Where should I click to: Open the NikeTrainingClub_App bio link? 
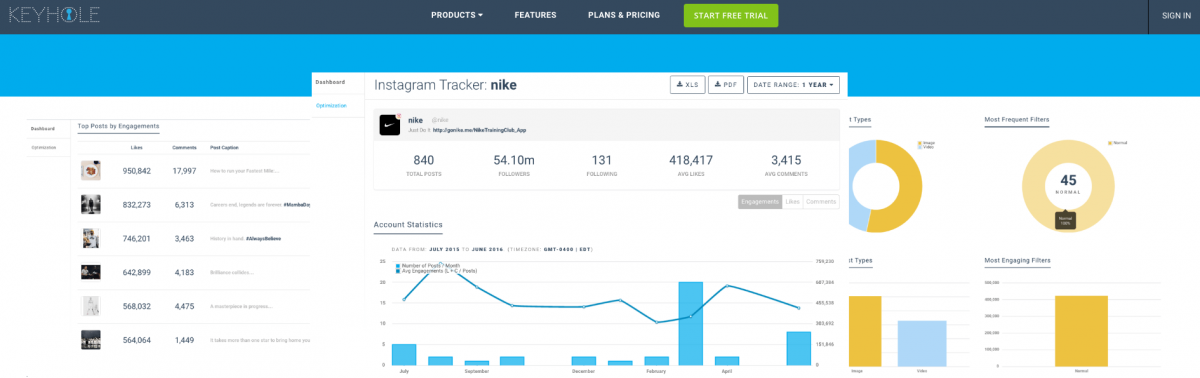479,130
